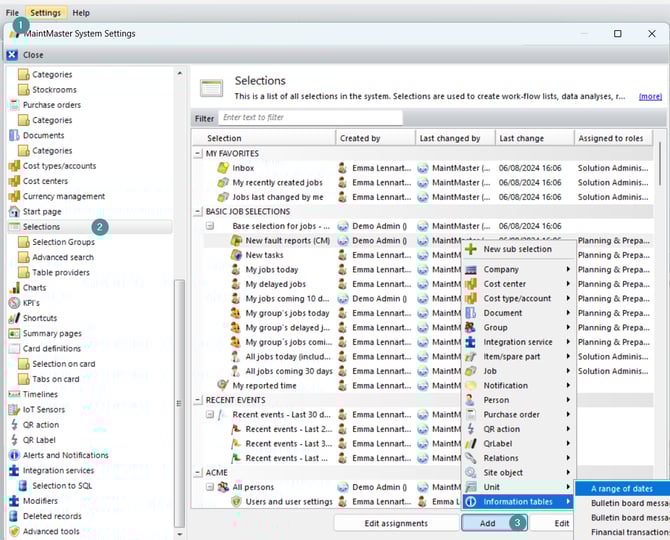Select Selection Groups in the tree
The image size is (670, 540).
click(63, 242)
